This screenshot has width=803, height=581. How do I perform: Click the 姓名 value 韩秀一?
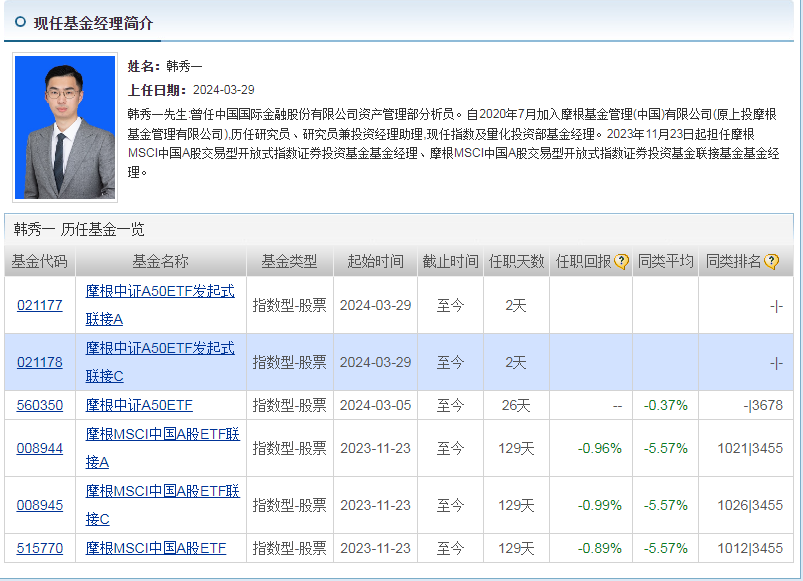(x=184, y=66)
